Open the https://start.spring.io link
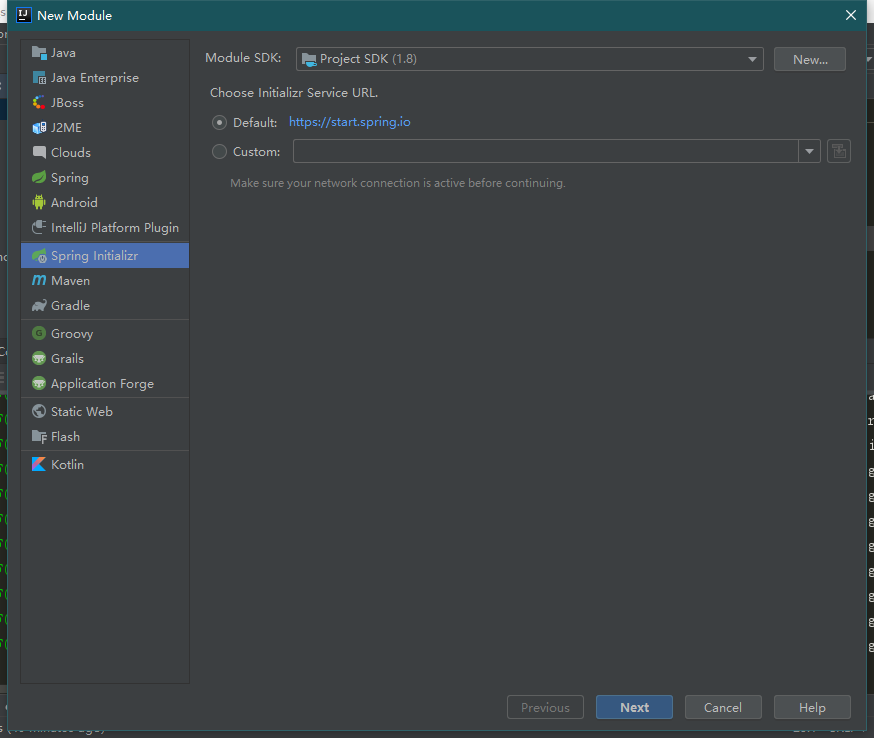 [x=349, y=122]
